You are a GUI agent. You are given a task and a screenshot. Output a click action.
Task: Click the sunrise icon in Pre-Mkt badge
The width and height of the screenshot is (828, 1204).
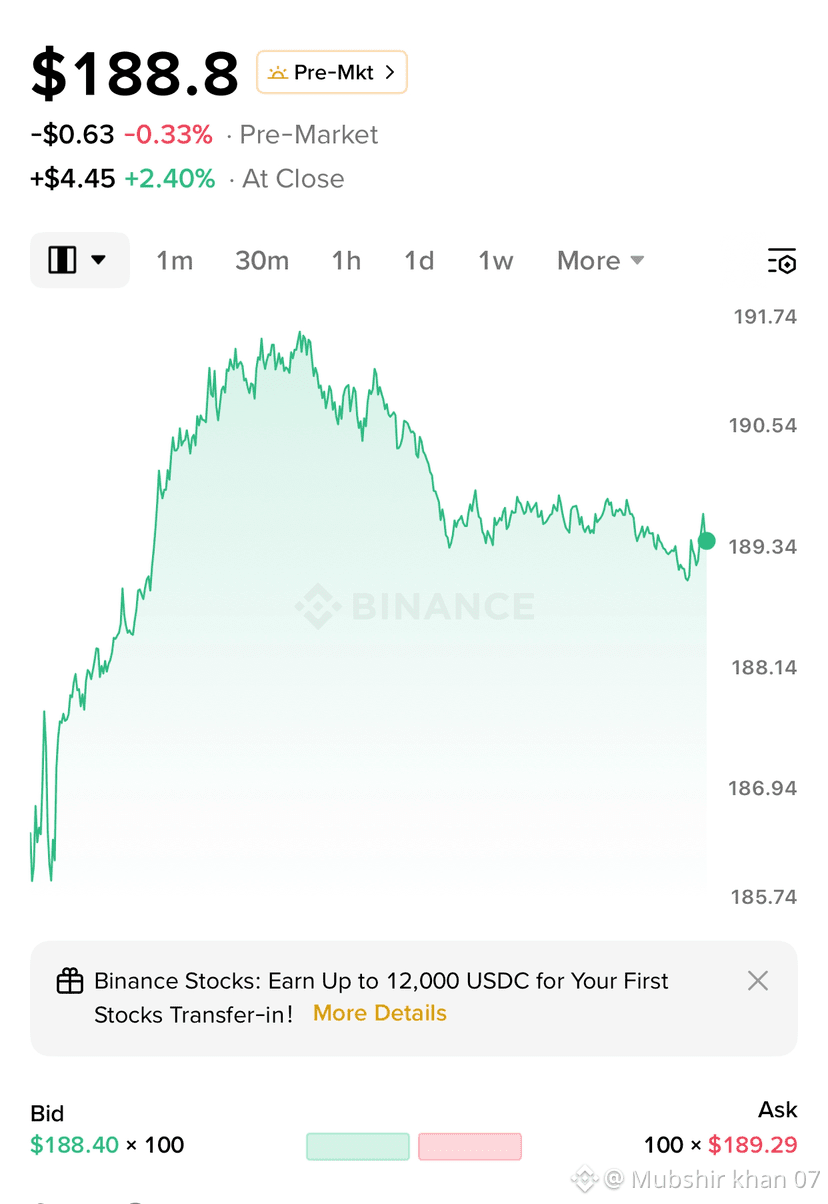click(277, 73)
